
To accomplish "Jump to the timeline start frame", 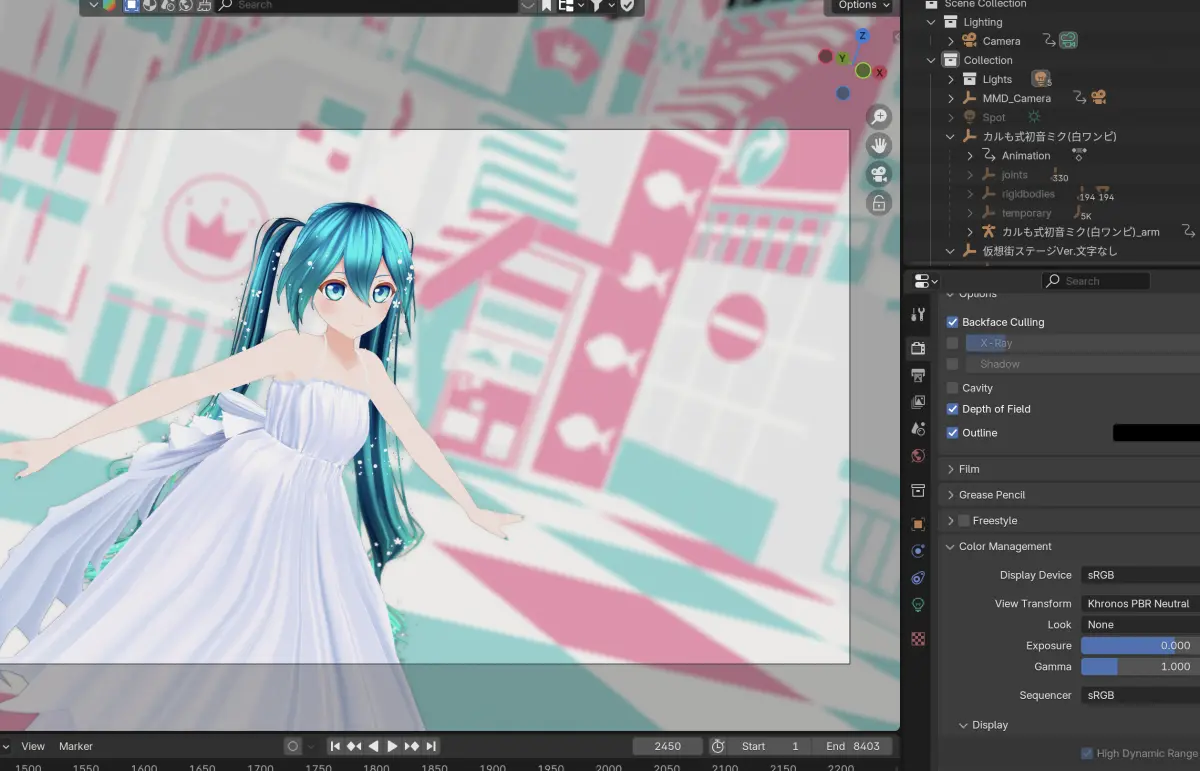I will coord(336,746).
